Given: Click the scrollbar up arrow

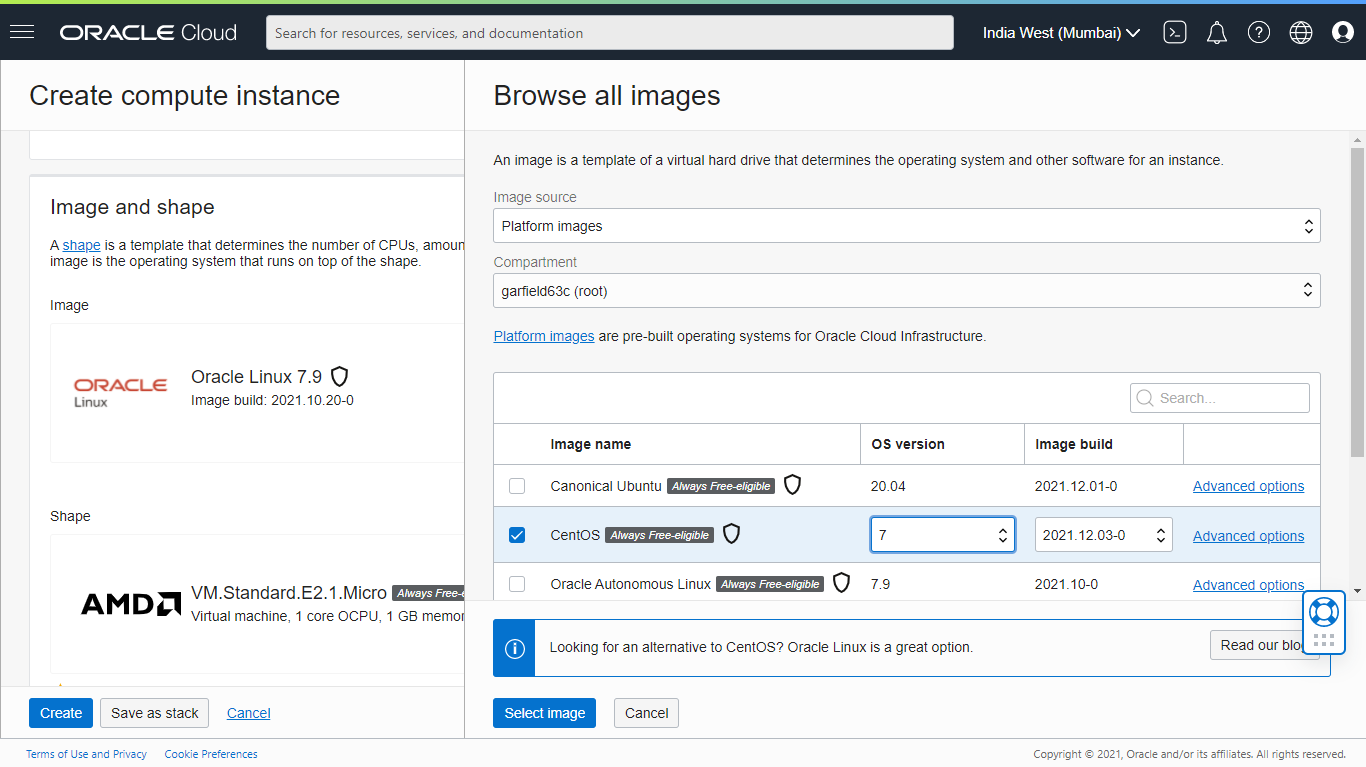Looking at the screenshot, I should pos(1357,138).
